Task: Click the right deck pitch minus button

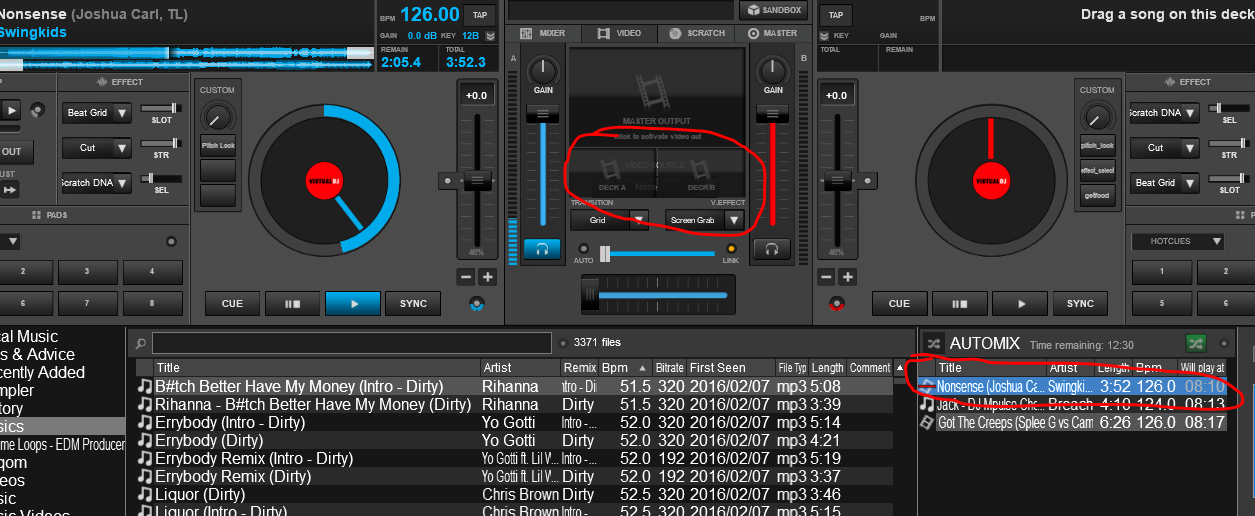Action: tap(826, 277)
